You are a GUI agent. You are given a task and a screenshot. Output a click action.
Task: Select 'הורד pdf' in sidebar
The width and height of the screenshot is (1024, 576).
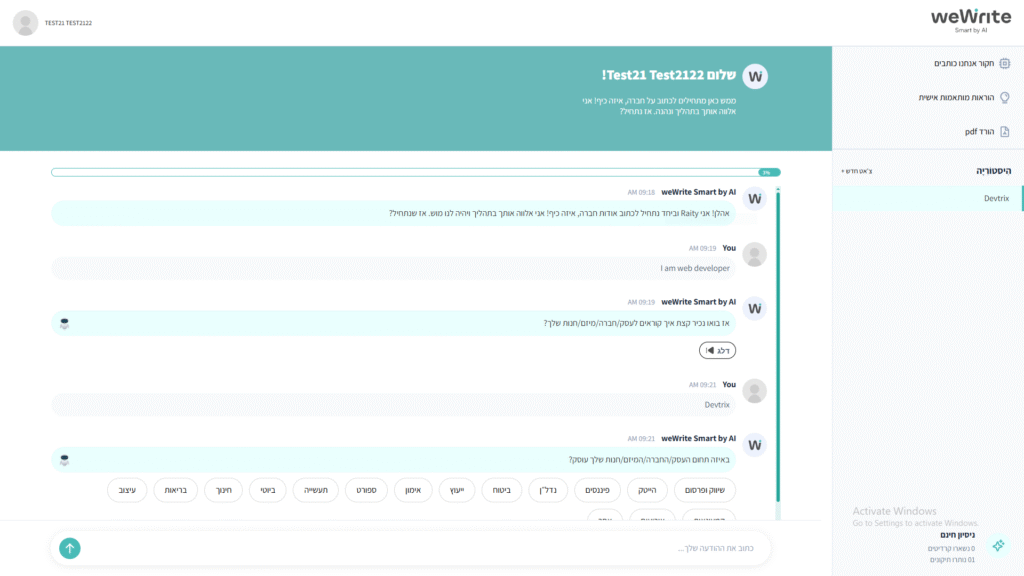[980, 131]
